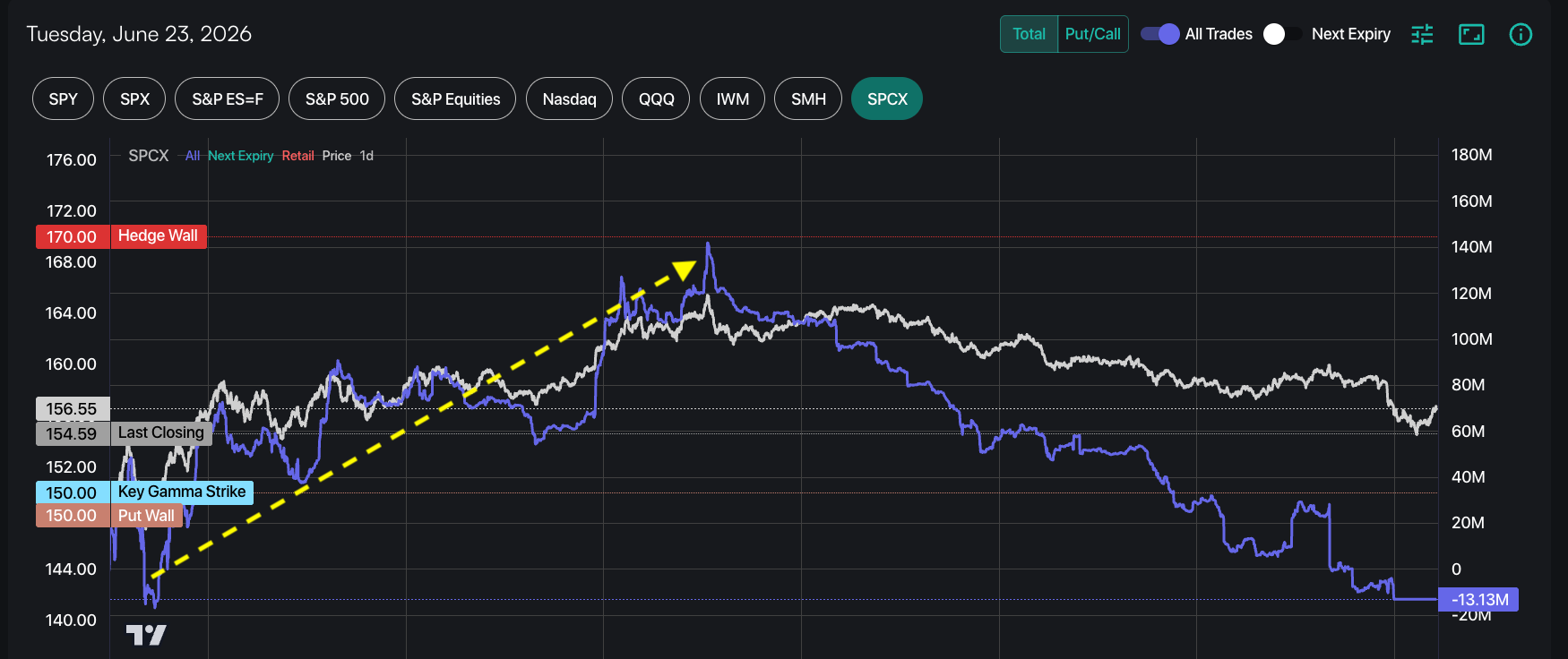The height and width of the screenshot is (659, 1568).
Task: Select the SMH ticker tab
Action: [808, 98]
